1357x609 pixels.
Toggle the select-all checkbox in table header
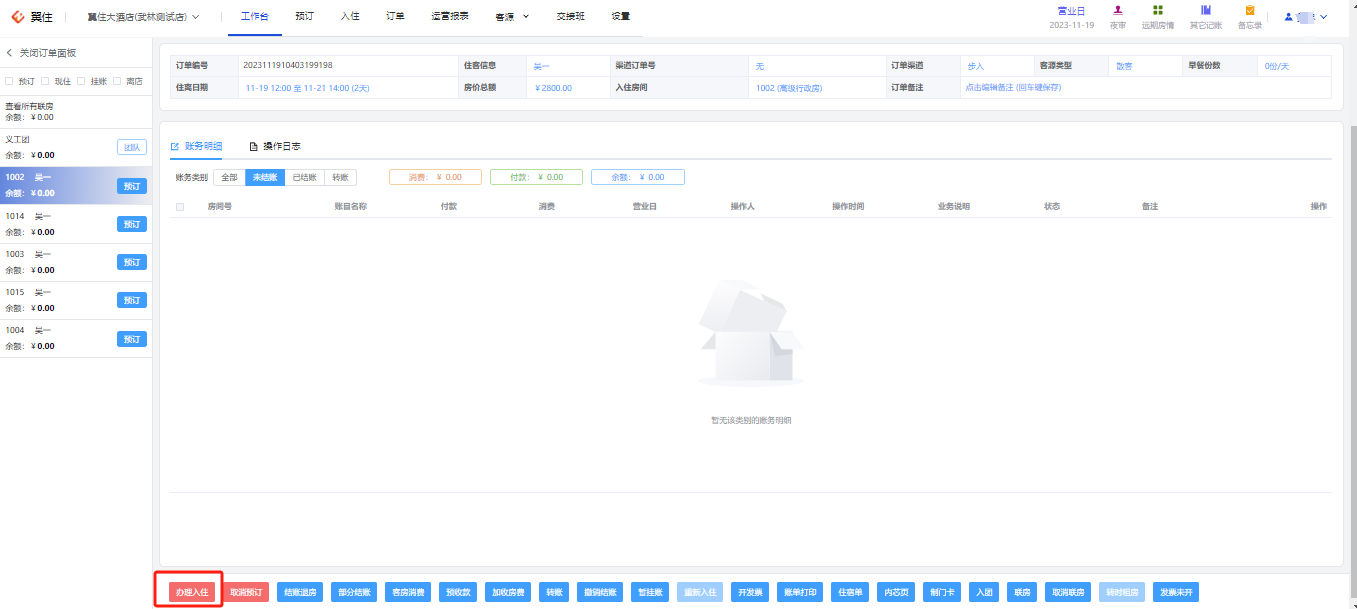pyautogui.click(x=180, y=207)
